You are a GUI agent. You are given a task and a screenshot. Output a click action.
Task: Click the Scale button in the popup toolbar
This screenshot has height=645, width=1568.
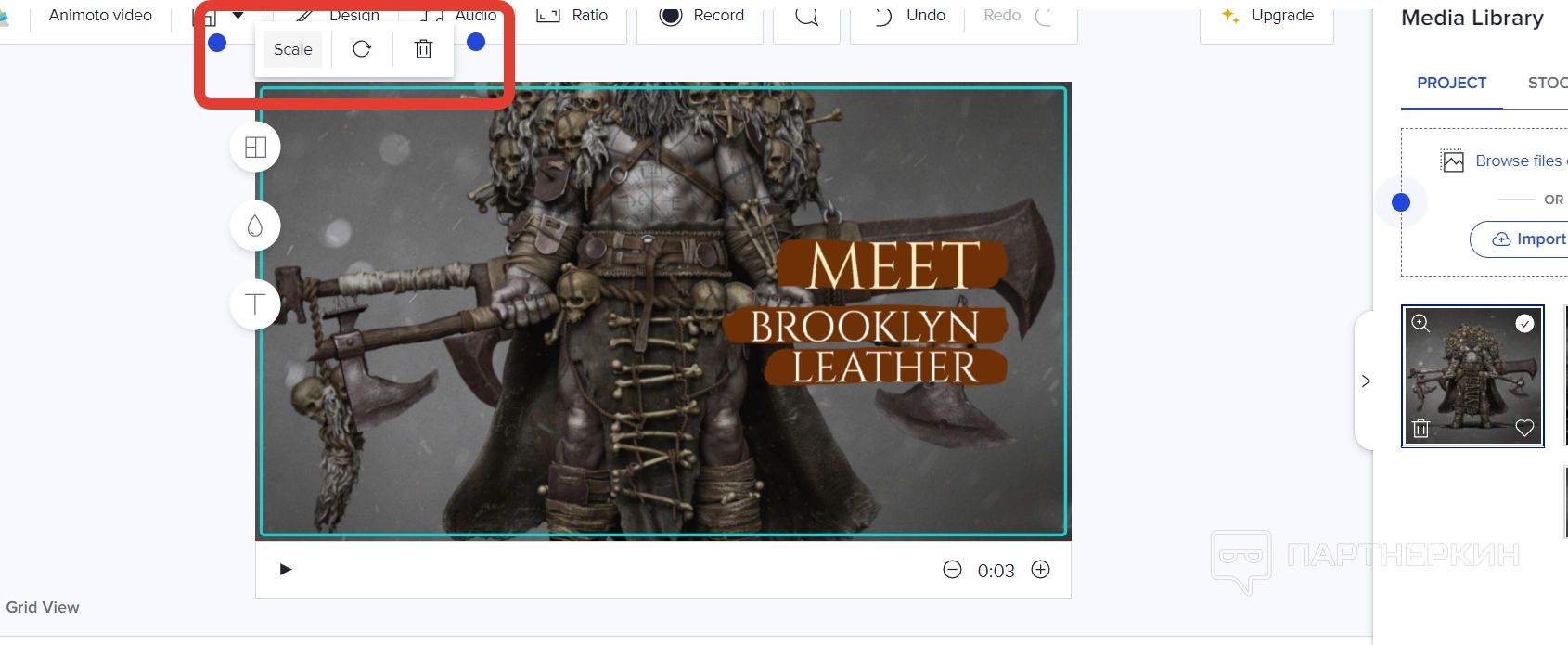click(x=293, y=49)
